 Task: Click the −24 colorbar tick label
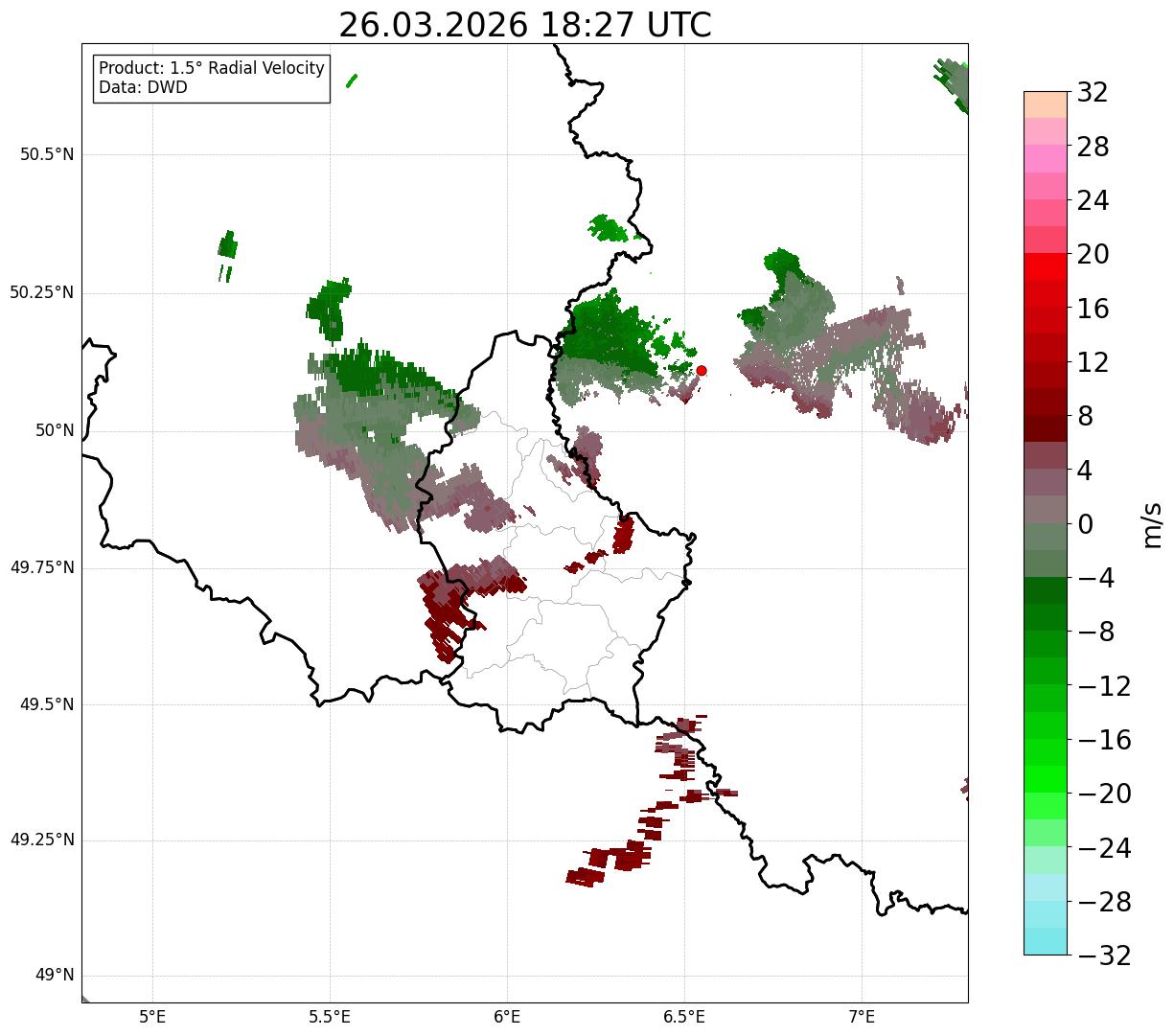coord(1104,848)
